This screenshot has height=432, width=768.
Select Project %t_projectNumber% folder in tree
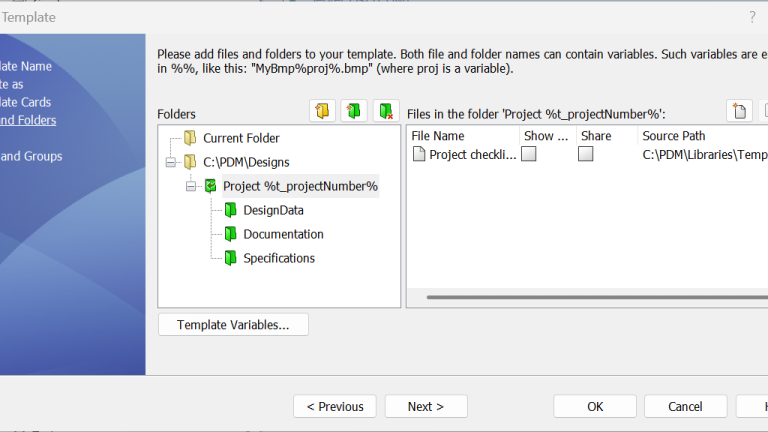click(x=300, y=186)
